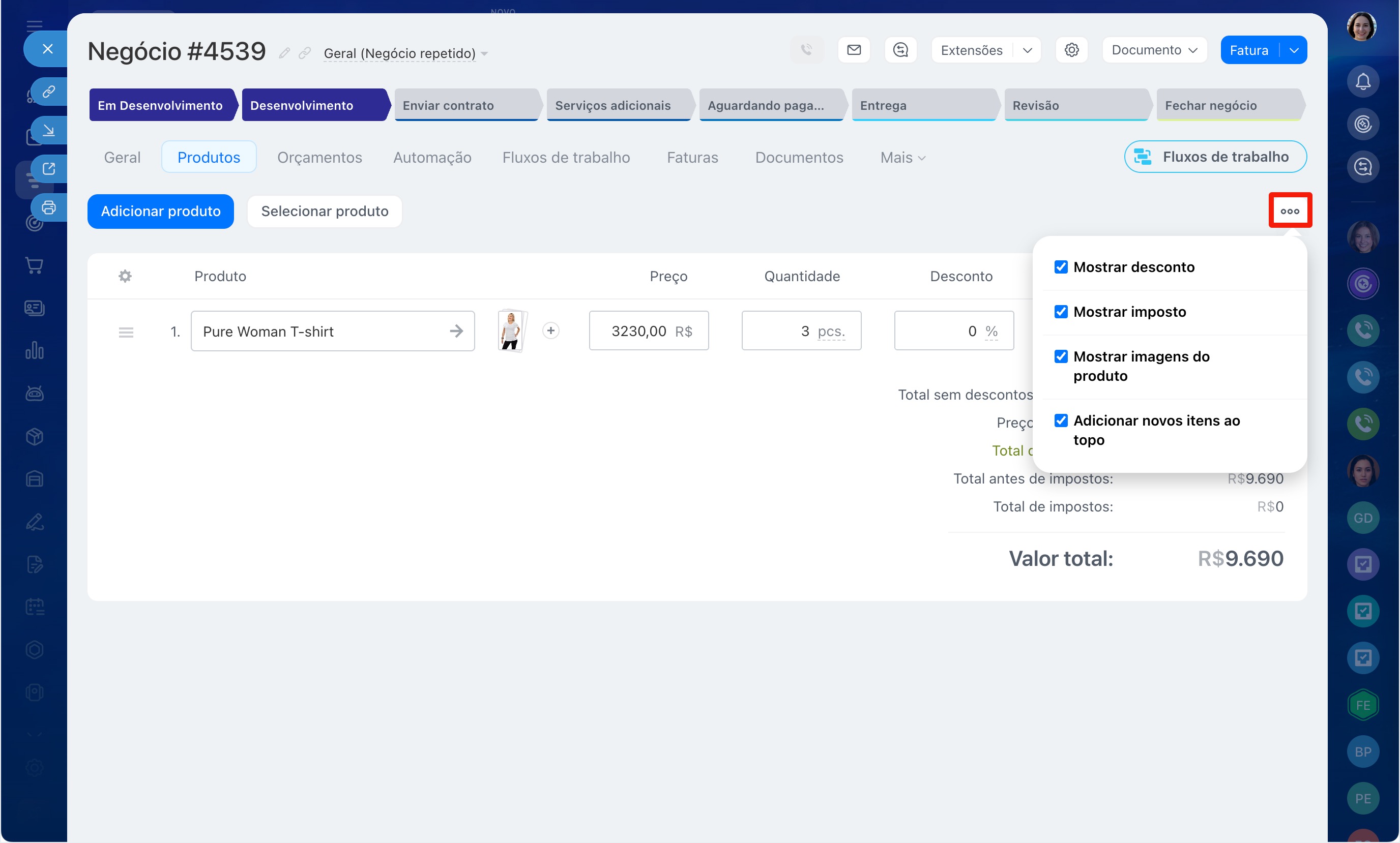Open the Faturas tab

pyautogui.click(x=692, y=157)
